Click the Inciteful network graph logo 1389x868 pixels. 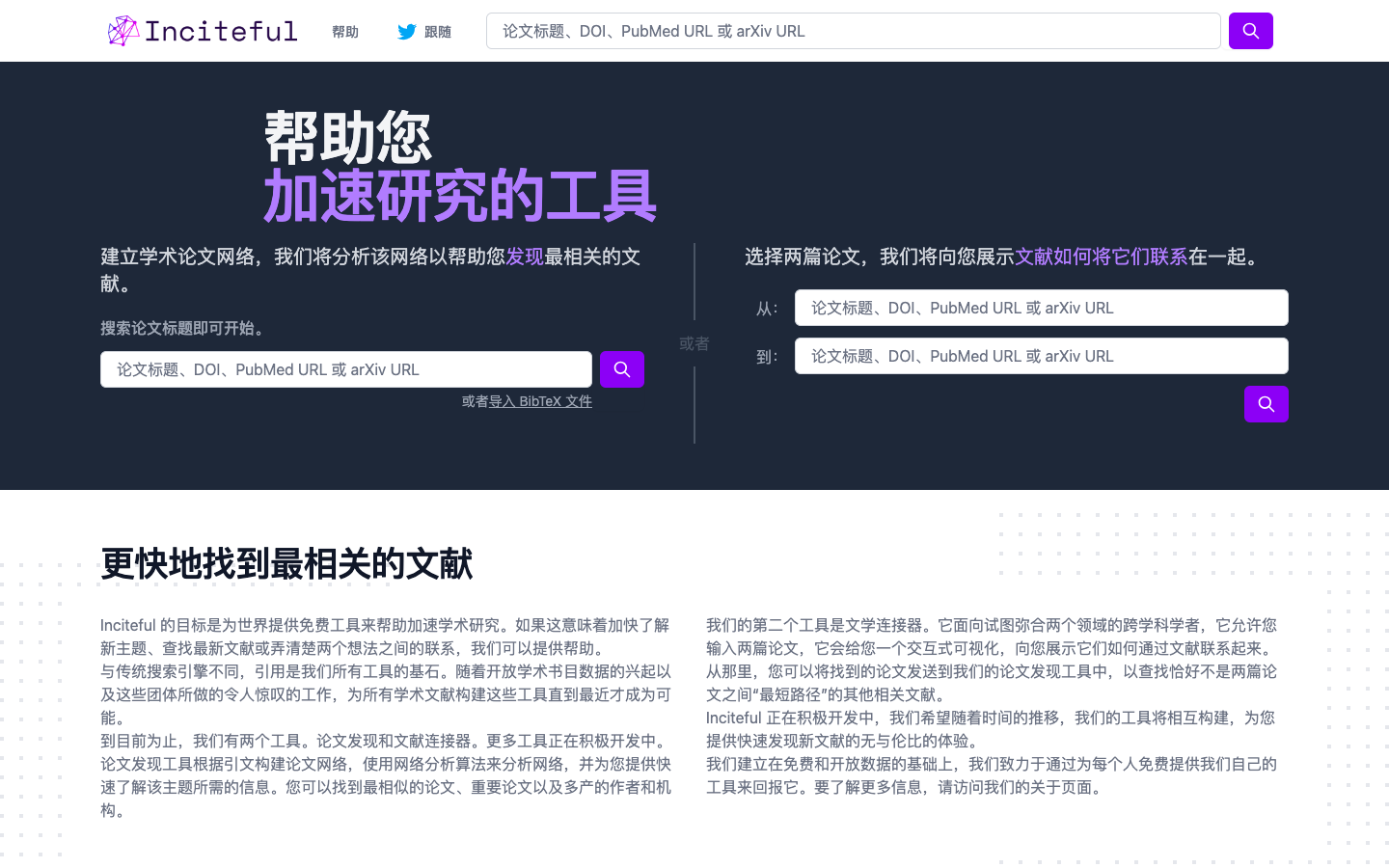coord(123,30)
